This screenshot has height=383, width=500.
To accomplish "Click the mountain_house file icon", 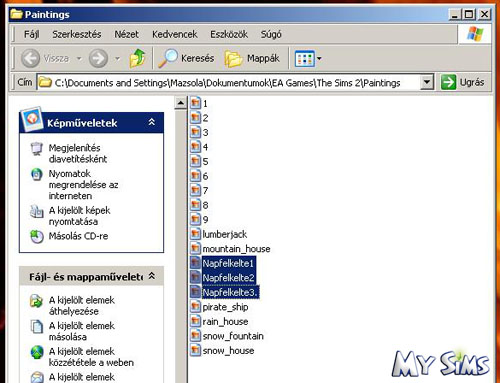I will pos(196,248).
